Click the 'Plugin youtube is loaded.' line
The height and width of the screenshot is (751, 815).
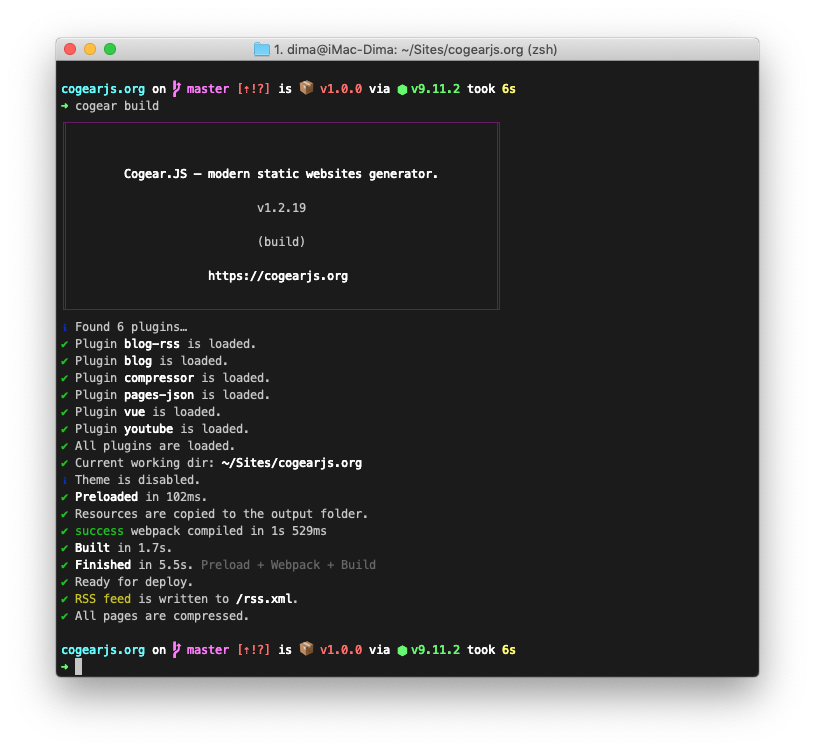[x=162, y=429]
